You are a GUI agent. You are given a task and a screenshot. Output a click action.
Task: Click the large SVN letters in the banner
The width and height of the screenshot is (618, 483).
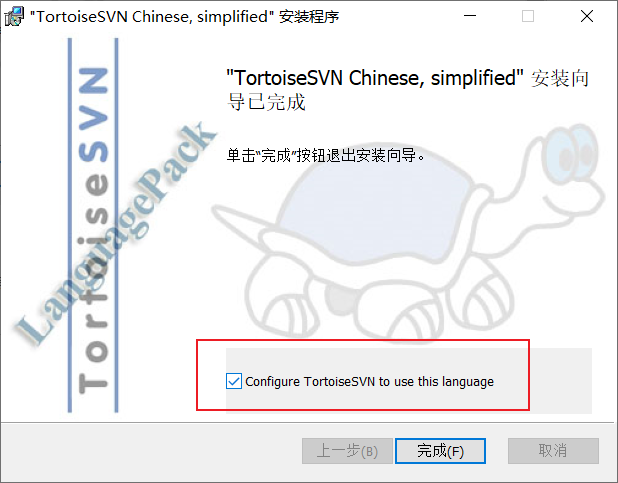(x=93, y=115)
